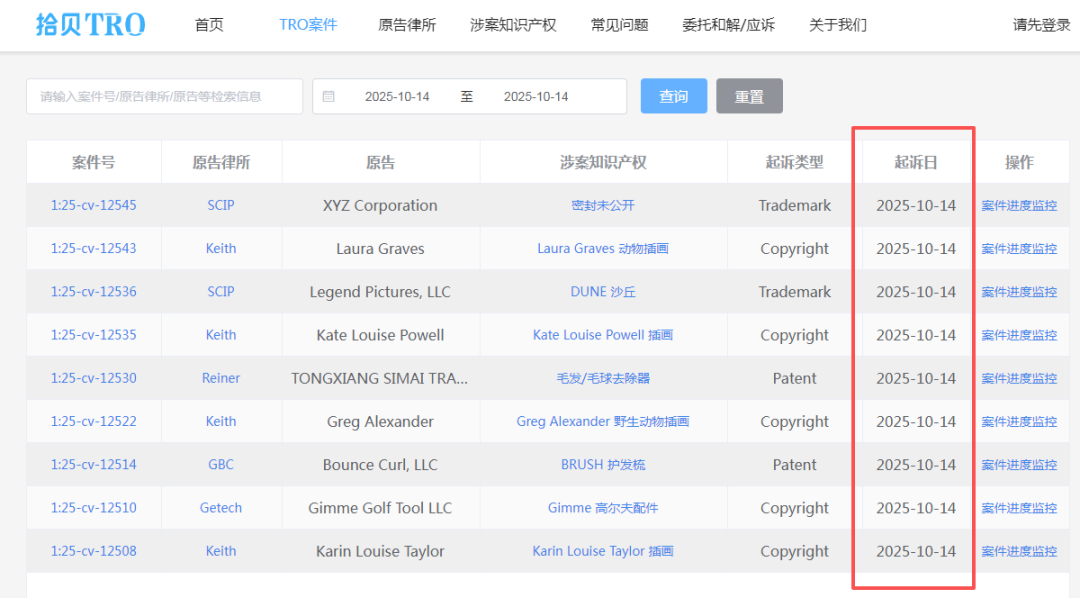Navigate to 委托和解/应诉 page
Image resolution: width=1080 pixels, height=598 pixels.
coord(728,25)
